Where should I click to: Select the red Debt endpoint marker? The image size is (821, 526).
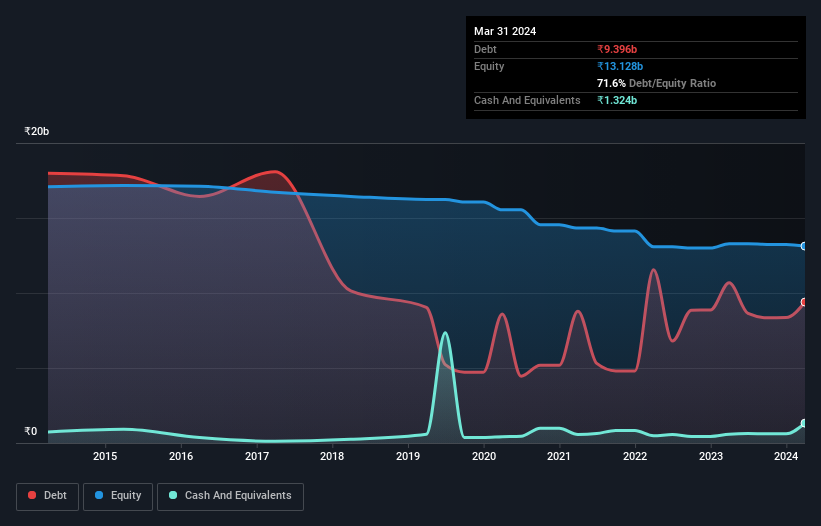pyautogui.click(x=804, y=302)
